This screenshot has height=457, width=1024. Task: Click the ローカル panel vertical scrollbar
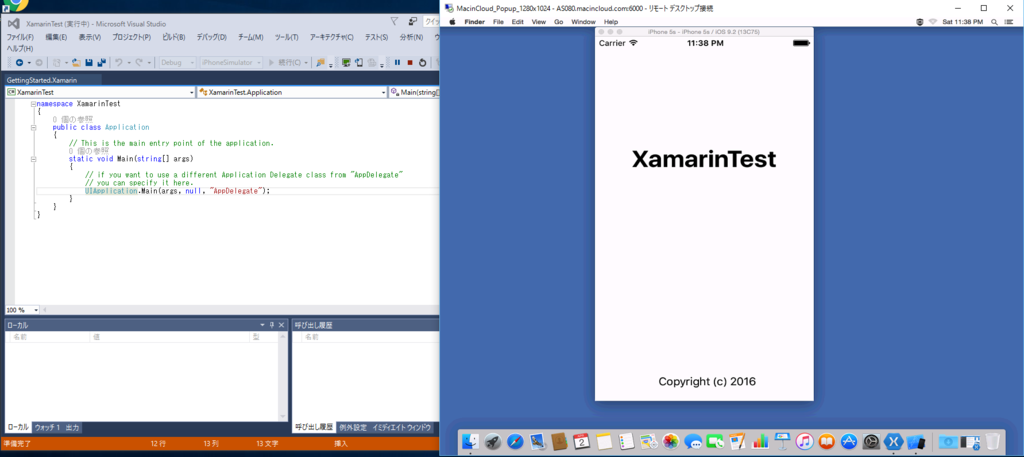click(283, 377)
